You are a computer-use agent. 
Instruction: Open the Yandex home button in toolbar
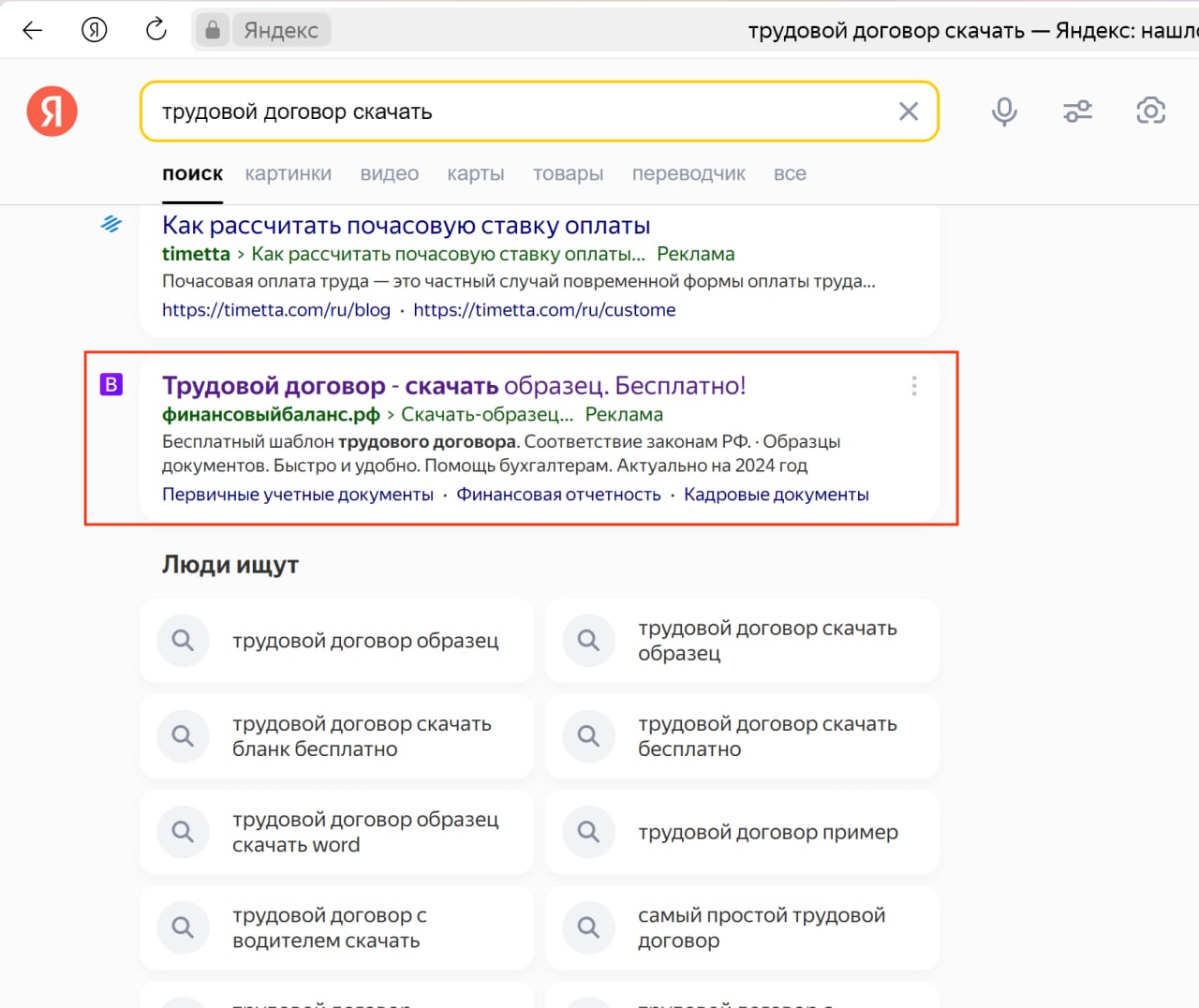[94, 30]
